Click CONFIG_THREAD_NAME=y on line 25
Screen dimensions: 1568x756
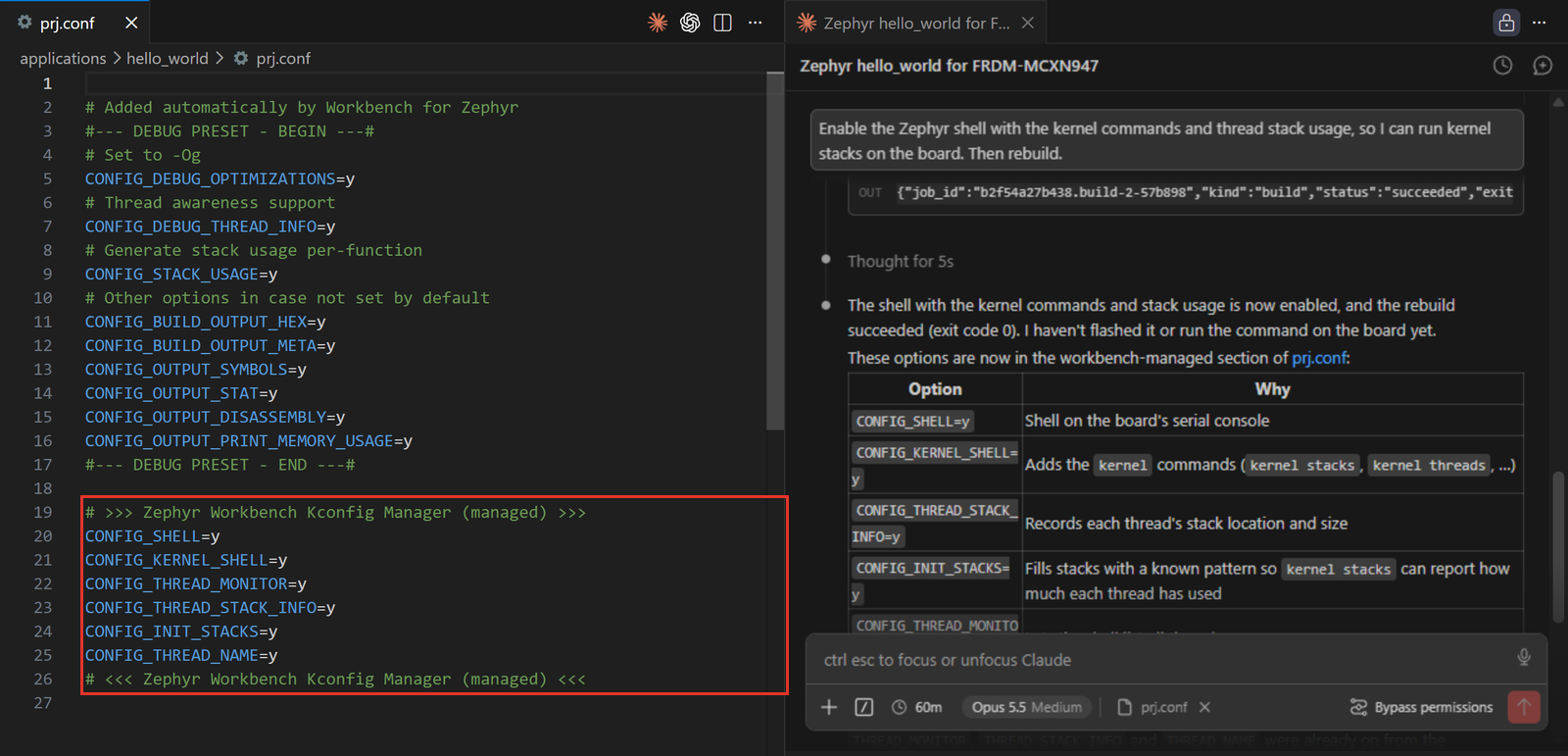(x=181, y=655)
